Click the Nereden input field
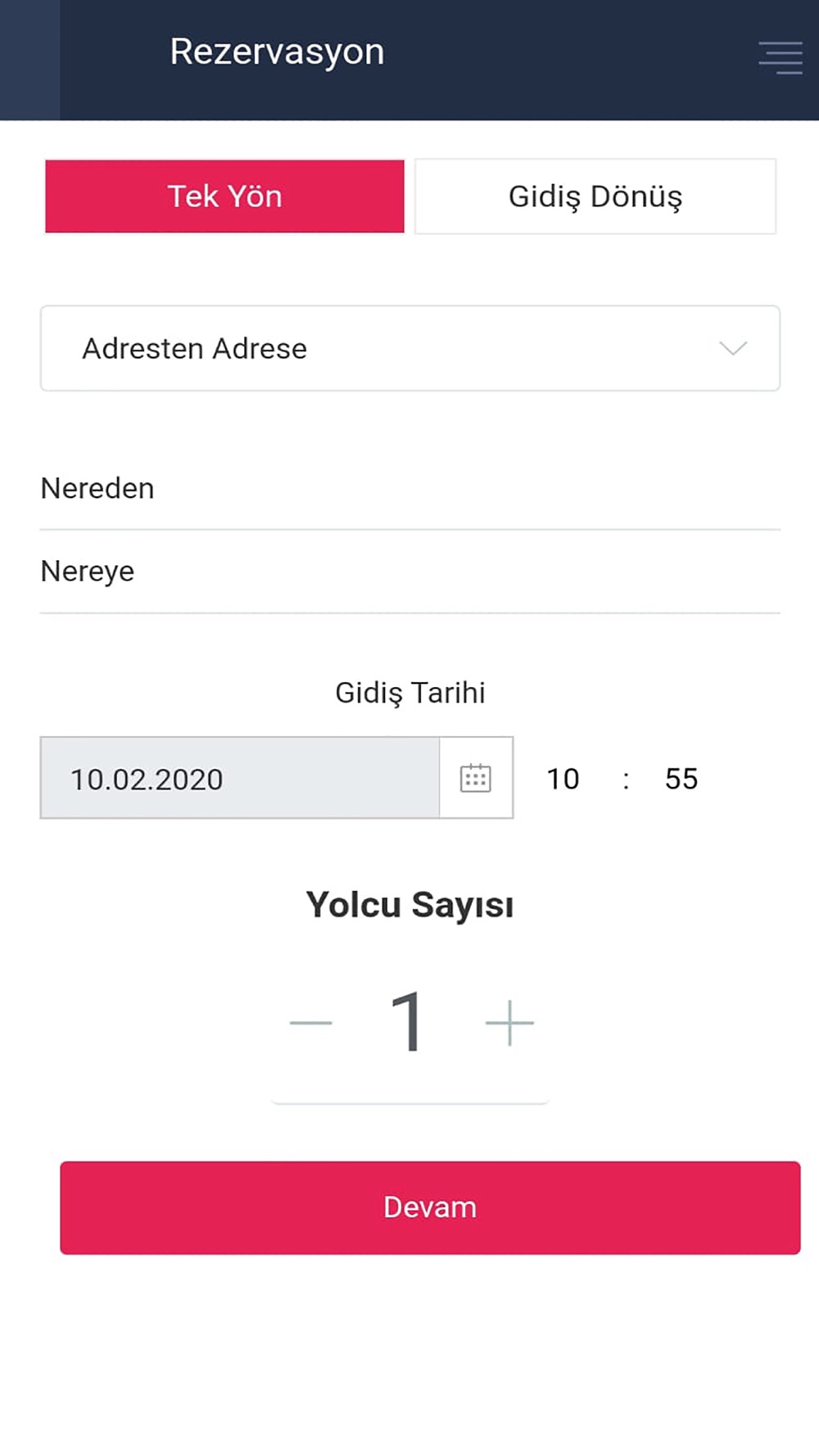 (410, 489)
